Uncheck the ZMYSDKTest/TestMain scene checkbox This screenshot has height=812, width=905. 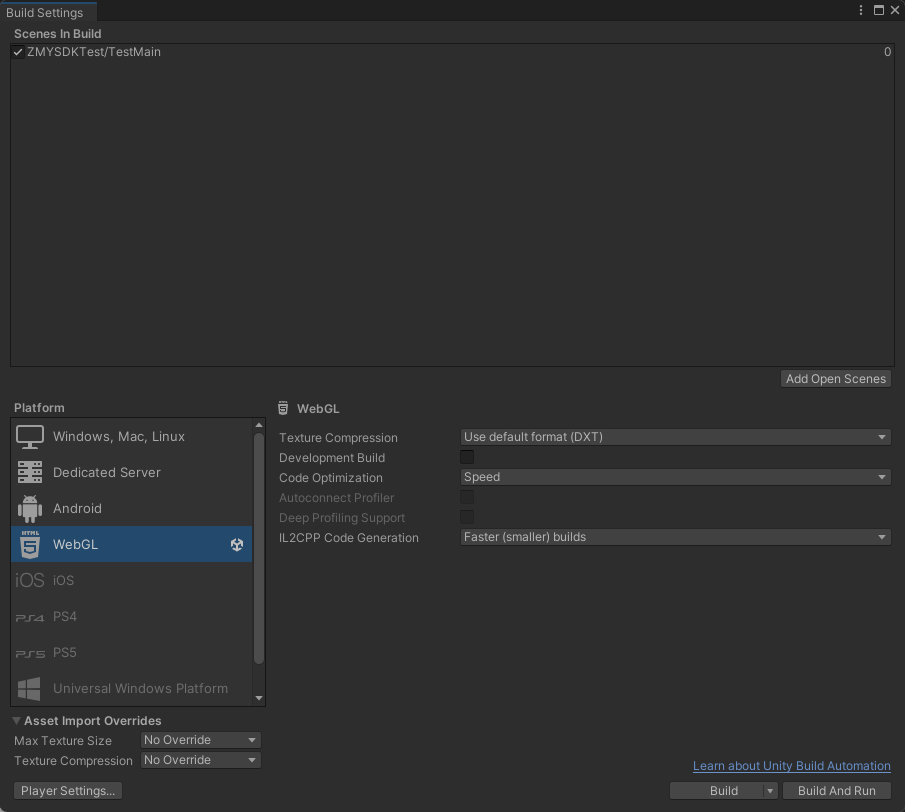18,52
